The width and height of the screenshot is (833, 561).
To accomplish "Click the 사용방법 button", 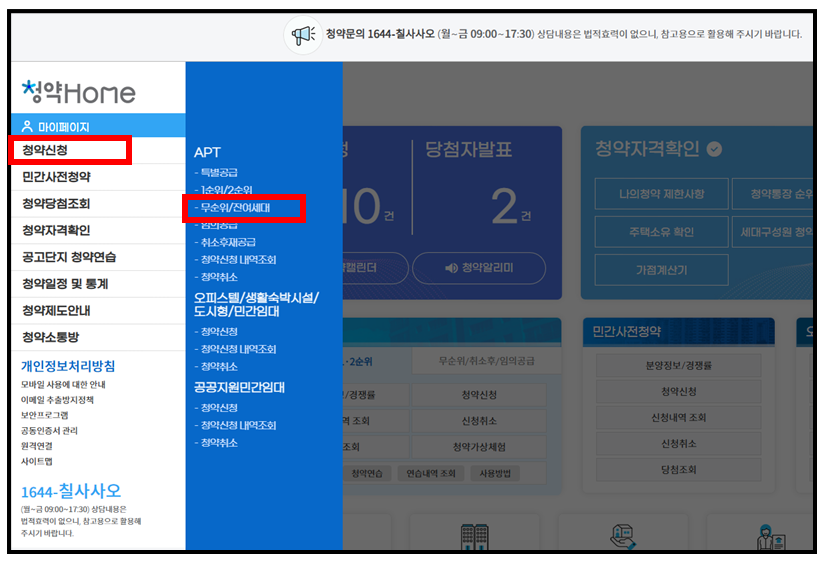I will [x=495, y=473].
